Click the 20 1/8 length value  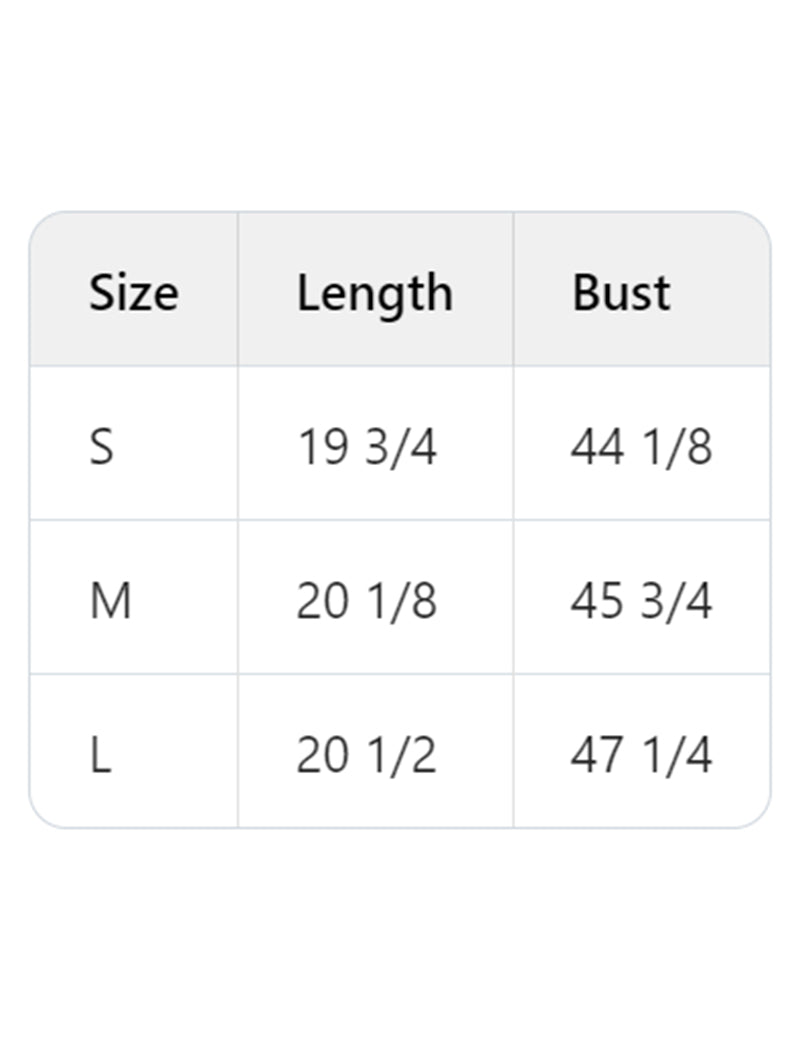coord(367,602)
